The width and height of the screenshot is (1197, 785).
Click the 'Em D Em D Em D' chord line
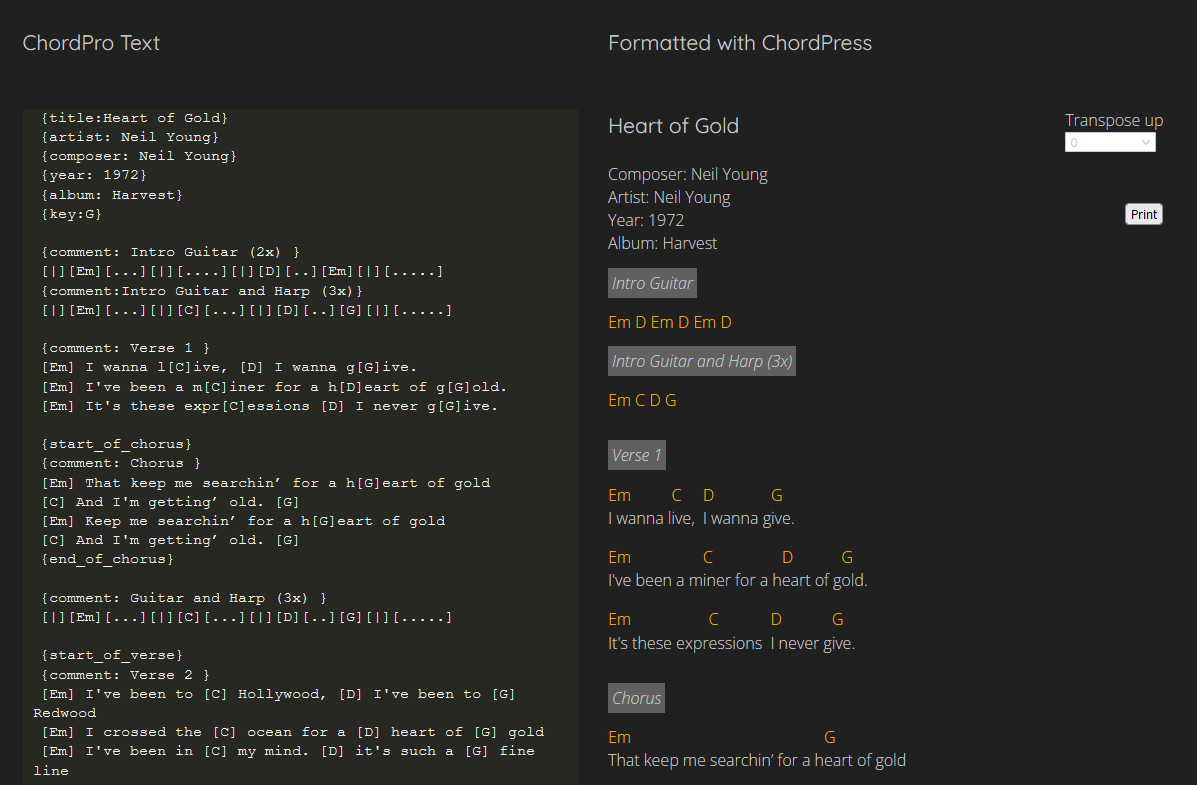[670, 322]
